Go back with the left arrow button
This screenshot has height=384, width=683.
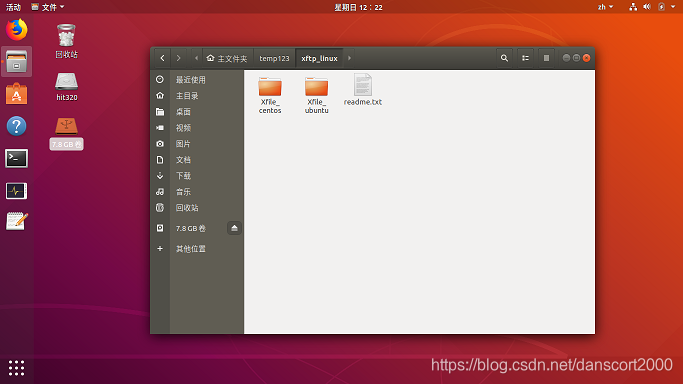click(162, 58)
